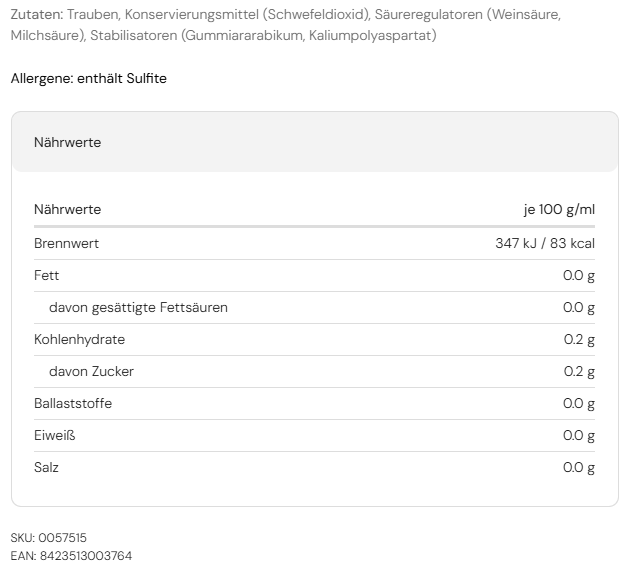Click the je 100 g/ml column header
The width and height of the screenshot is (628, 574).
[559, 209]
